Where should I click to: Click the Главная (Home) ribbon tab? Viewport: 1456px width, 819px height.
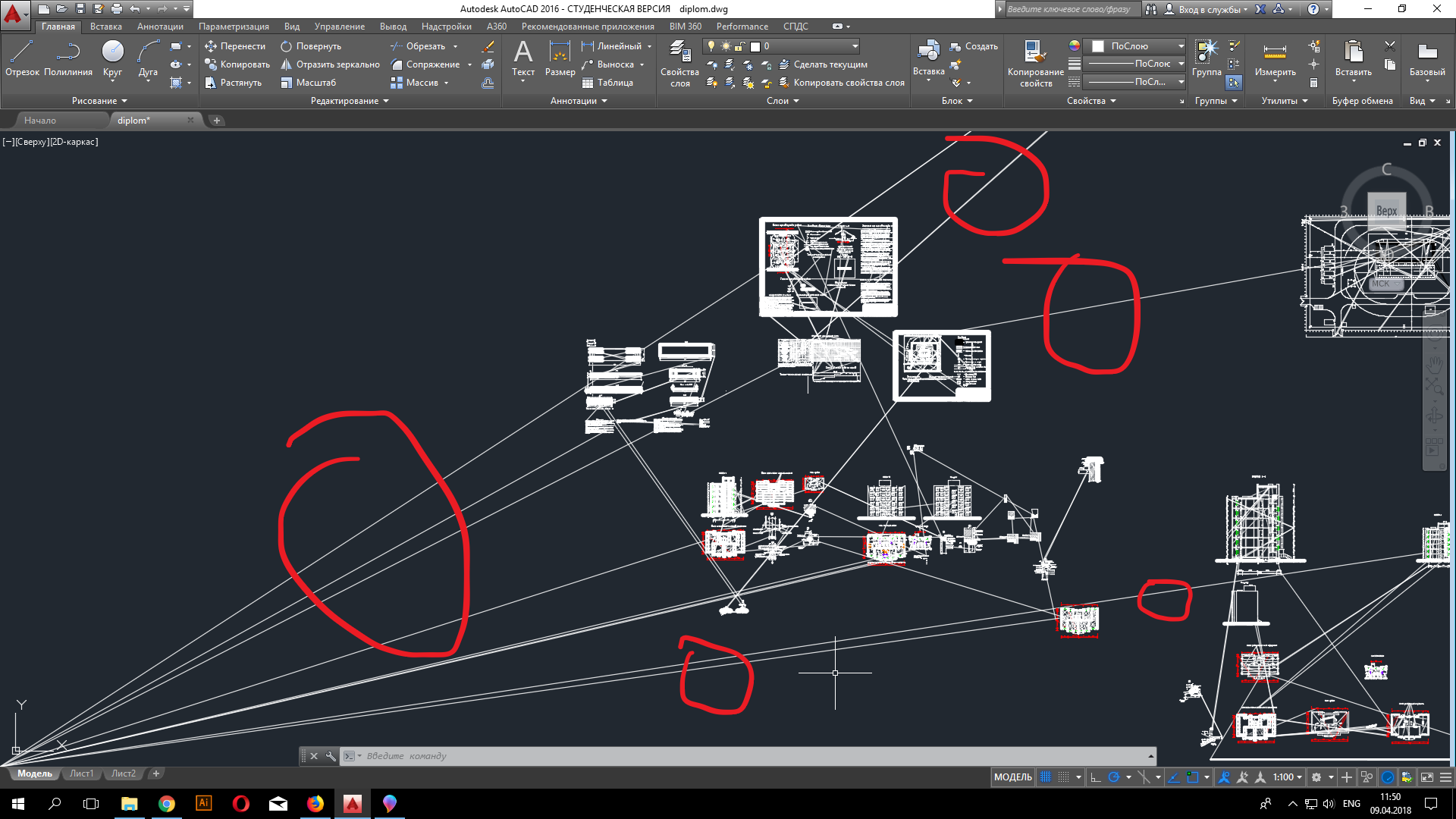coord(55,26)
